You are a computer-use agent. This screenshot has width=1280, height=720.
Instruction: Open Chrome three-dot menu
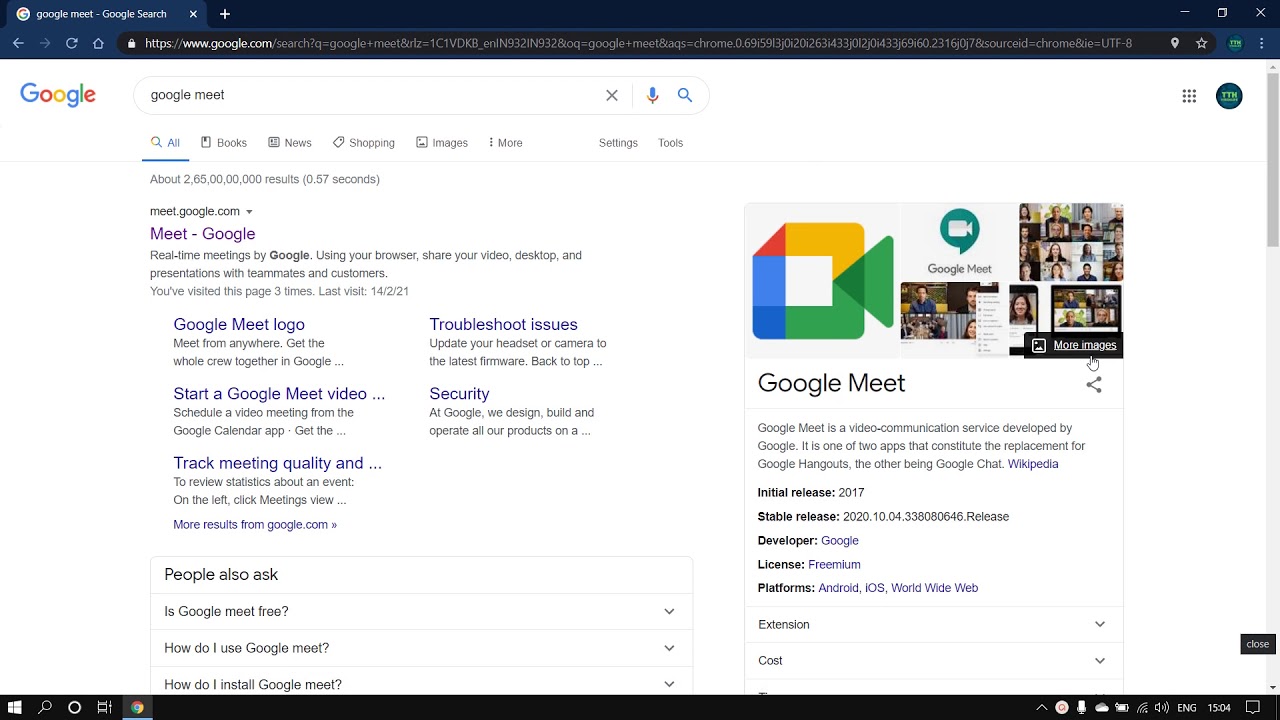(1264, 43)
